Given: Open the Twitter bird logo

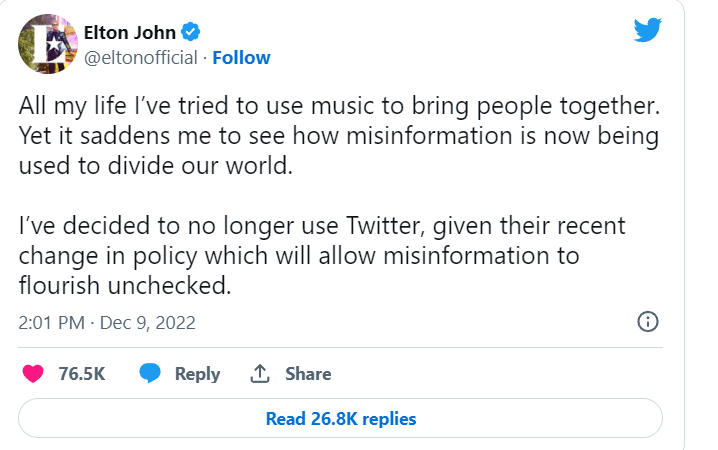Looking at the screenshot, I should [x=648, y=32].
